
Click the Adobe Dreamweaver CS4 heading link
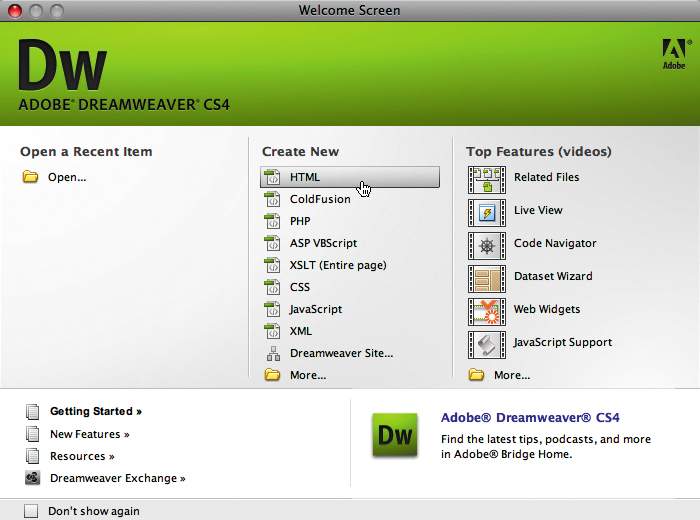point(530,418)
